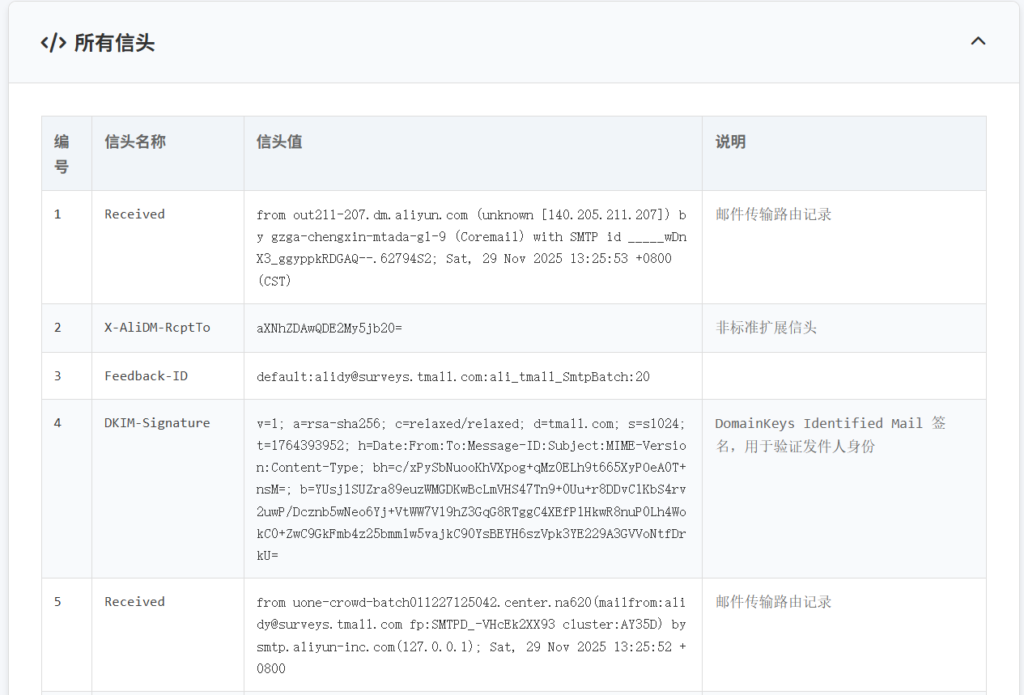Click the 所有信头 section title
The image size is (1024, 695).
click(x=114, y=43)
